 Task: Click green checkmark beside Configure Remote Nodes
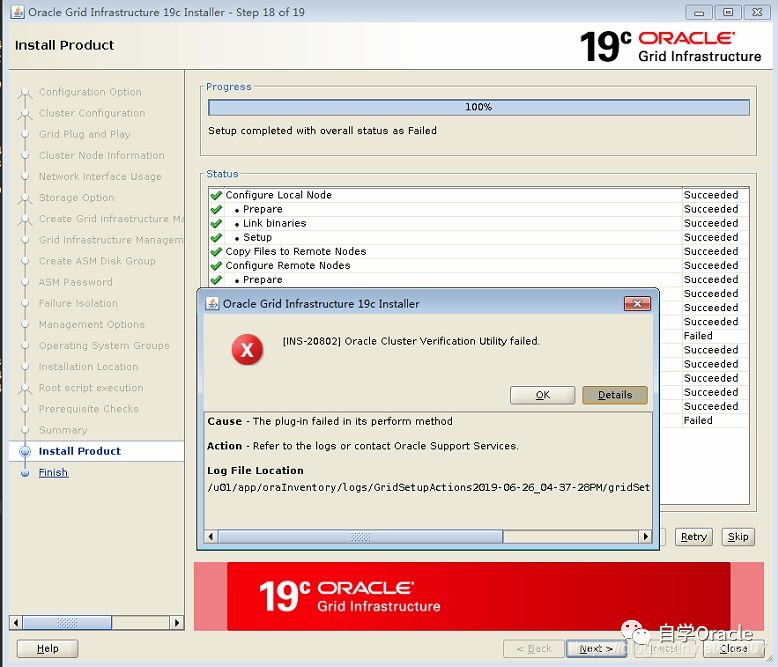(216, 265)
